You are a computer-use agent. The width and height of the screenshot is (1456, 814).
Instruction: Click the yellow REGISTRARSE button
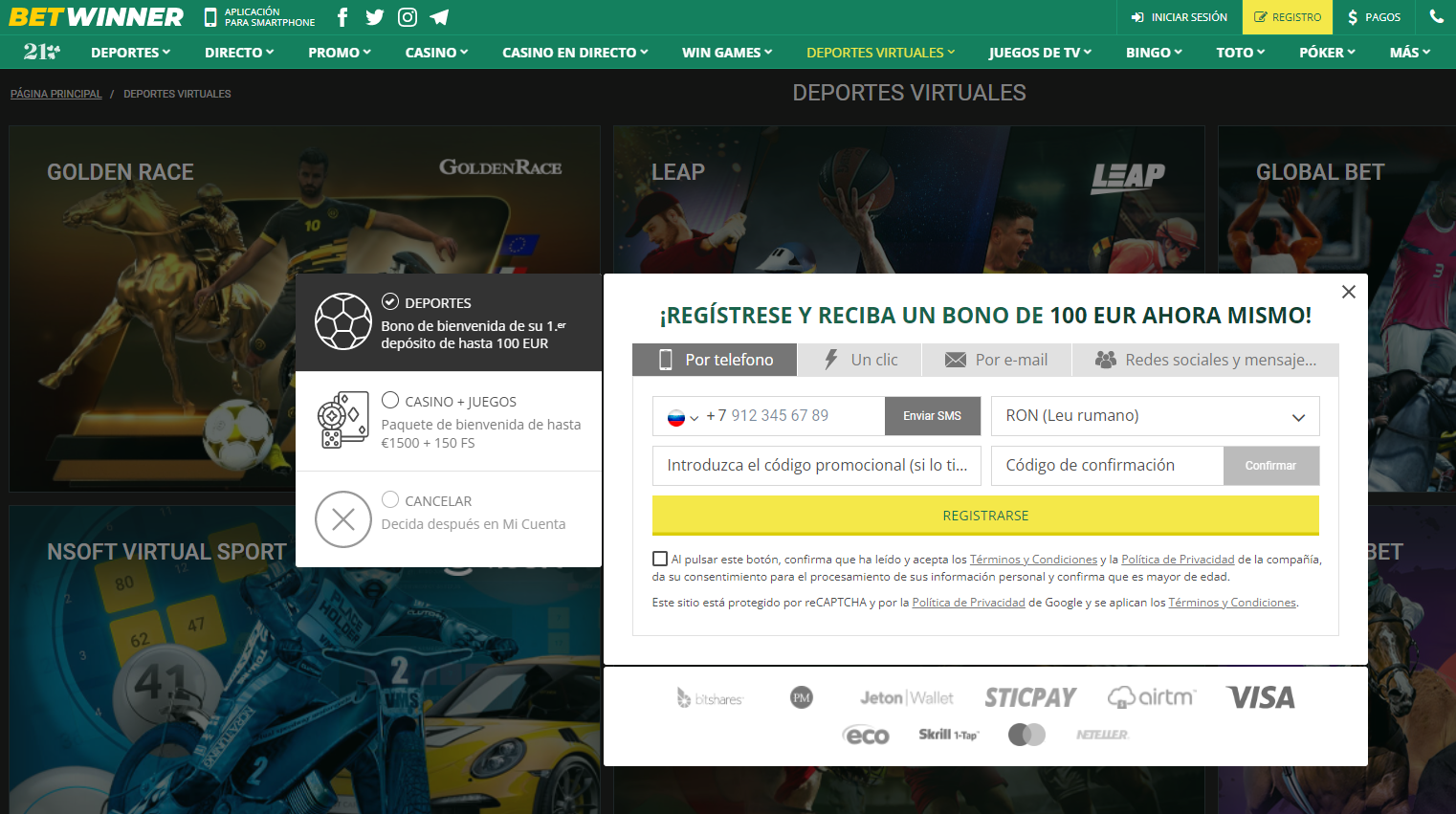[x=985, y=516]
